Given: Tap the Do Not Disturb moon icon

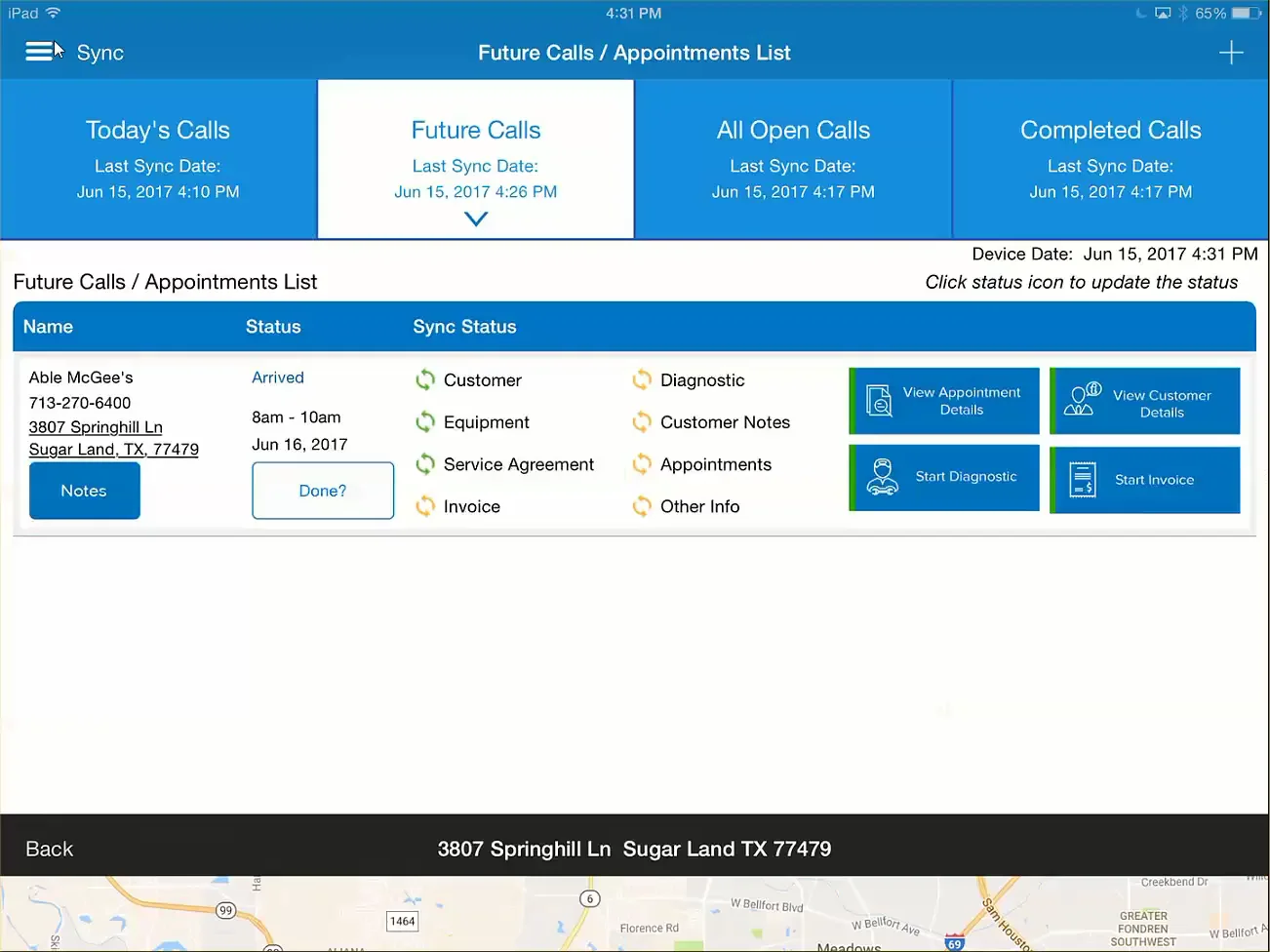Looking at the screenshot, I should (x=1140, y=14).
